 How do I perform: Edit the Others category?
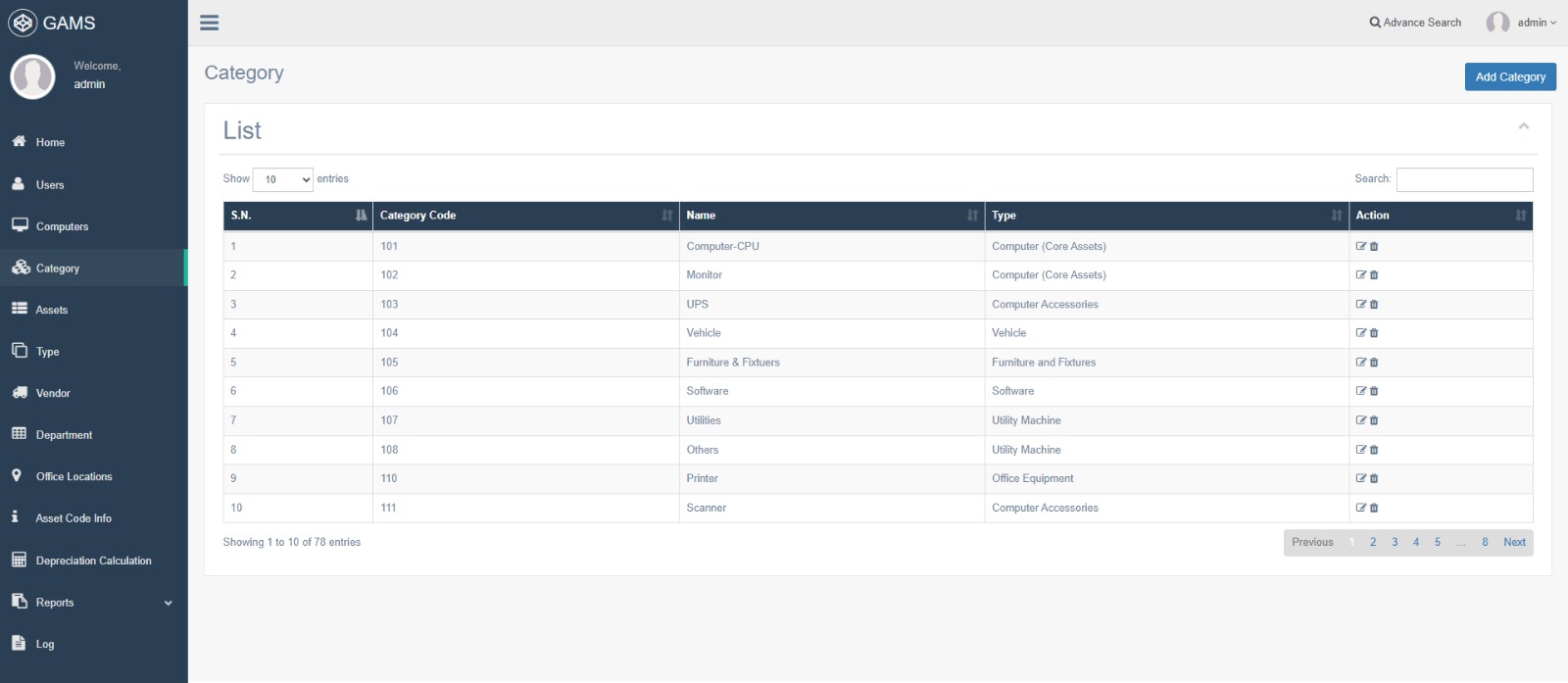click(x=1360, y=449)
